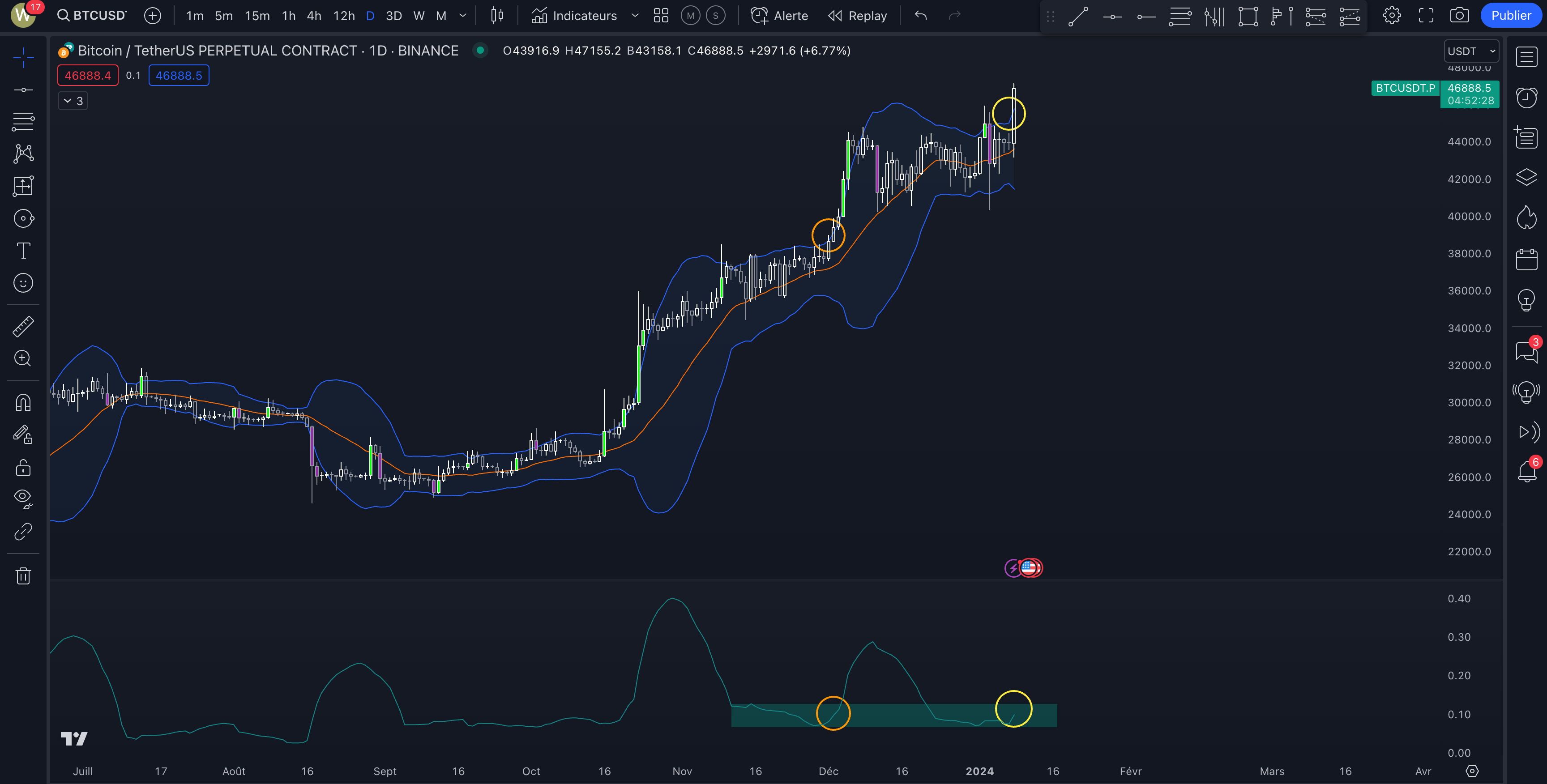Open the ideas lightbulb panel
The width and height of the screenshot is (1547, 784).
[1526, 299]
